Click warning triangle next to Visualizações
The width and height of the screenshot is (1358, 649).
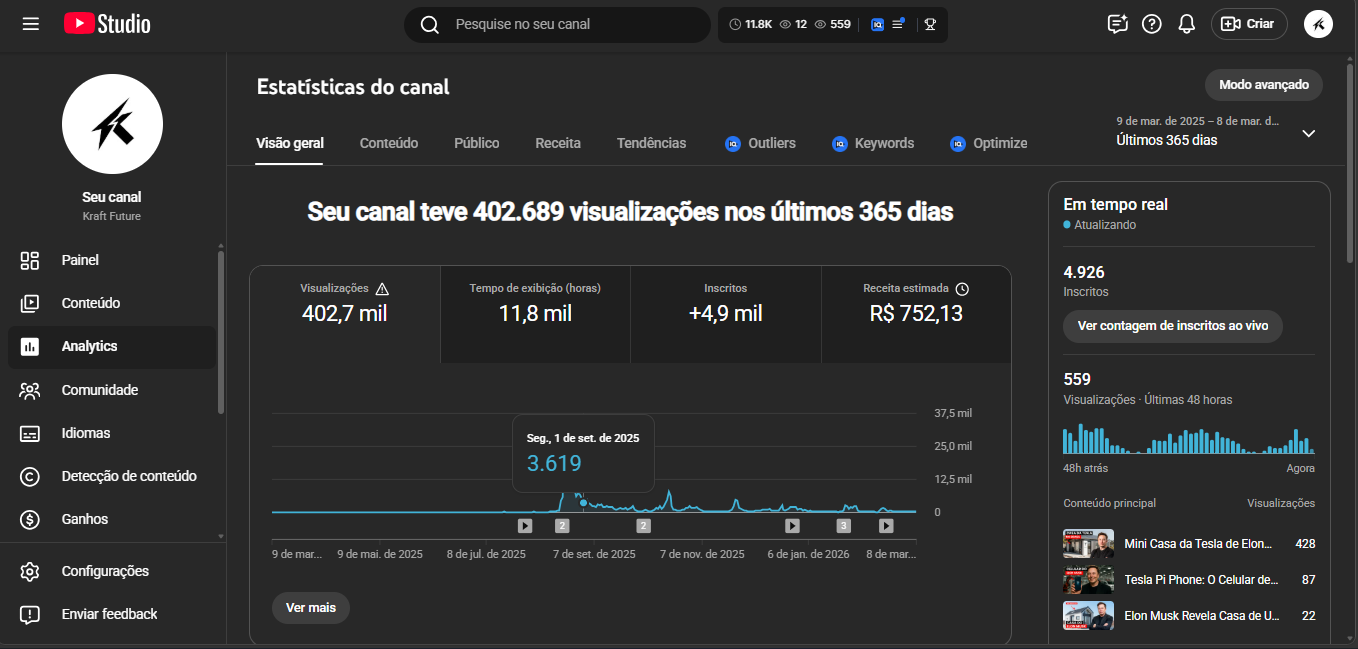point(382,288)
